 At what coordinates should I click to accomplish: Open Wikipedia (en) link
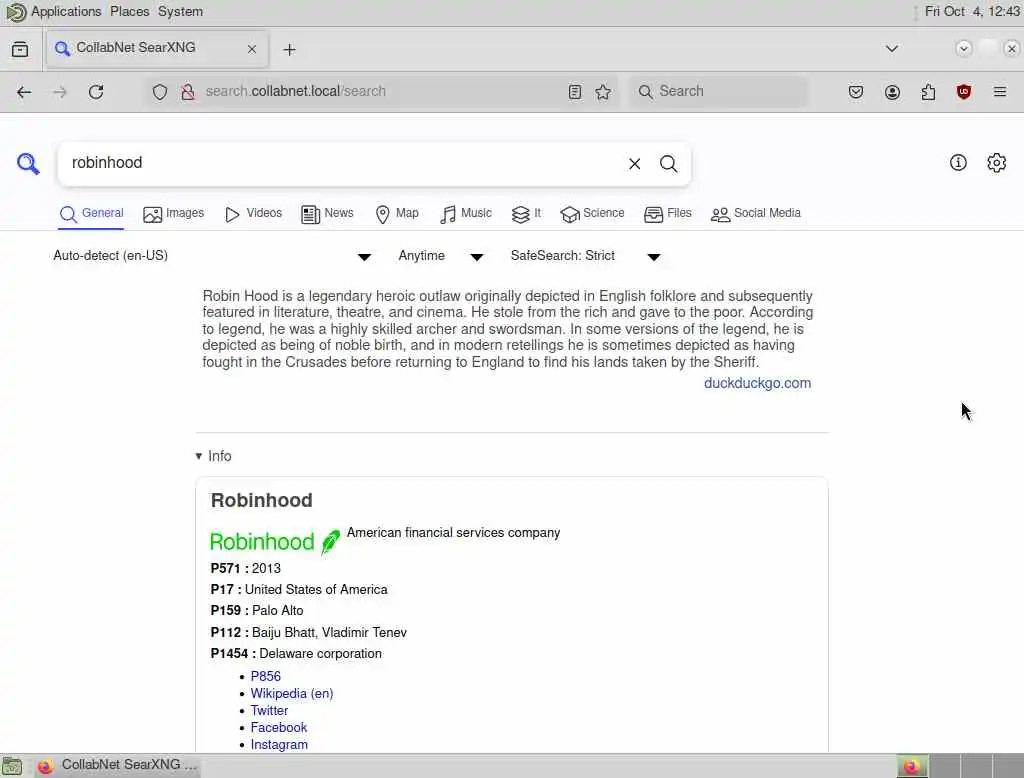pyautogui.click(x=291, y=694)
